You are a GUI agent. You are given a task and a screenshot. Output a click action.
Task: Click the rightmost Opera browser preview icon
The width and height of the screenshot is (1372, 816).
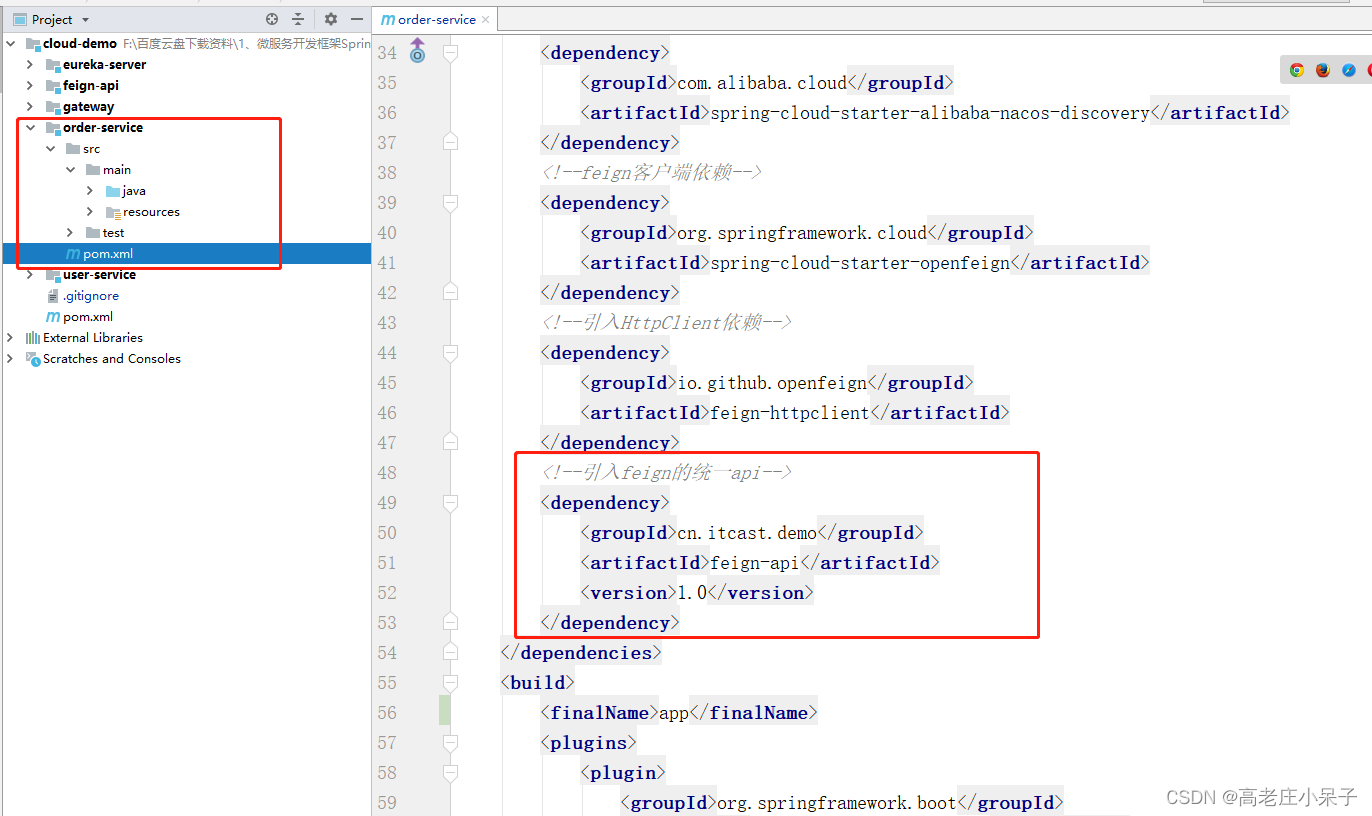(1369, 69)
